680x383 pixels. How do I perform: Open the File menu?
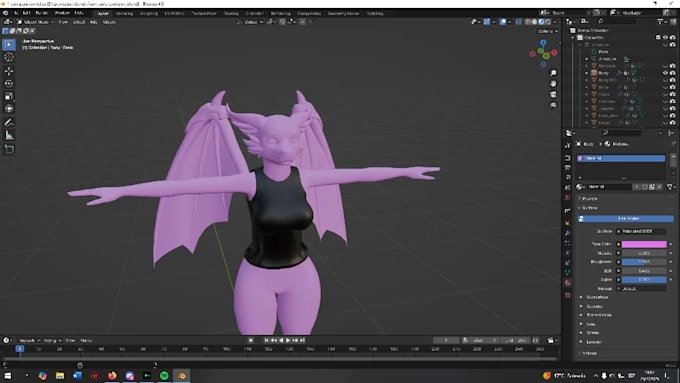pyautogui.click(x=16, y=13)
